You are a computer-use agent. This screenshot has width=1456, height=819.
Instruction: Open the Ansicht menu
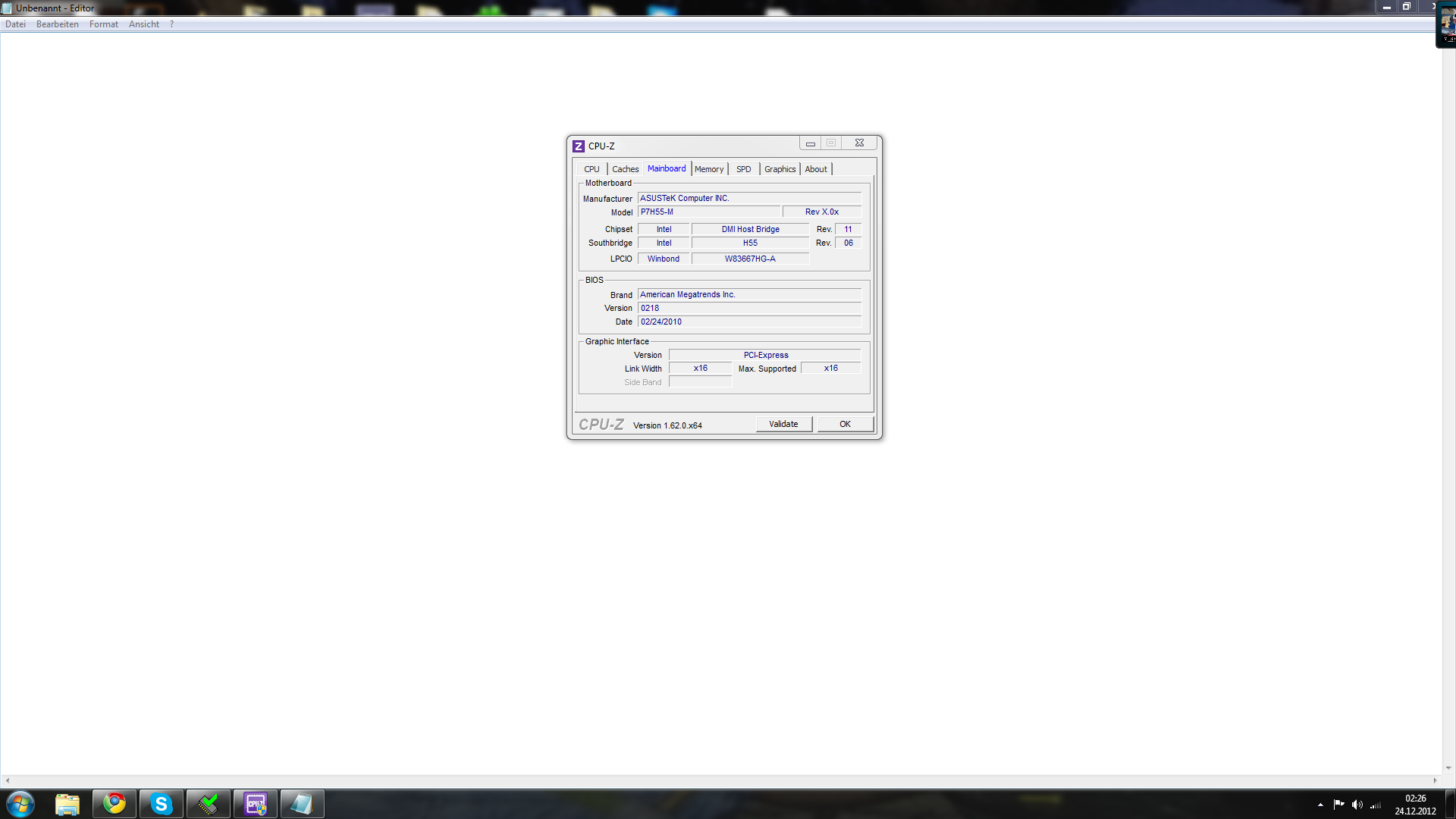tap(144, 24)
